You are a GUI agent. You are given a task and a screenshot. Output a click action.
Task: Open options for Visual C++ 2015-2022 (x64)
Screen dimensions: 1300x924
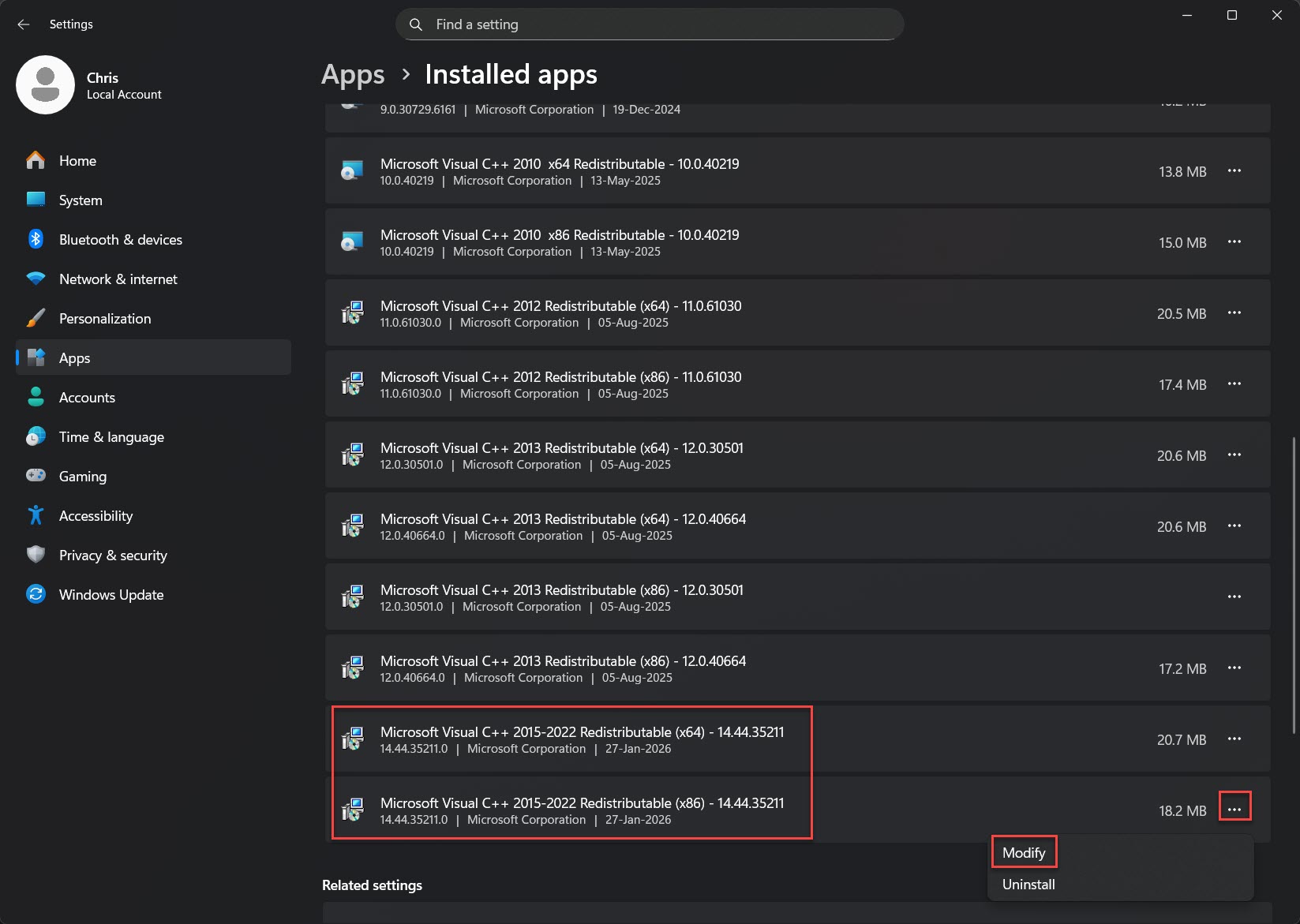tap(1234, 739)
